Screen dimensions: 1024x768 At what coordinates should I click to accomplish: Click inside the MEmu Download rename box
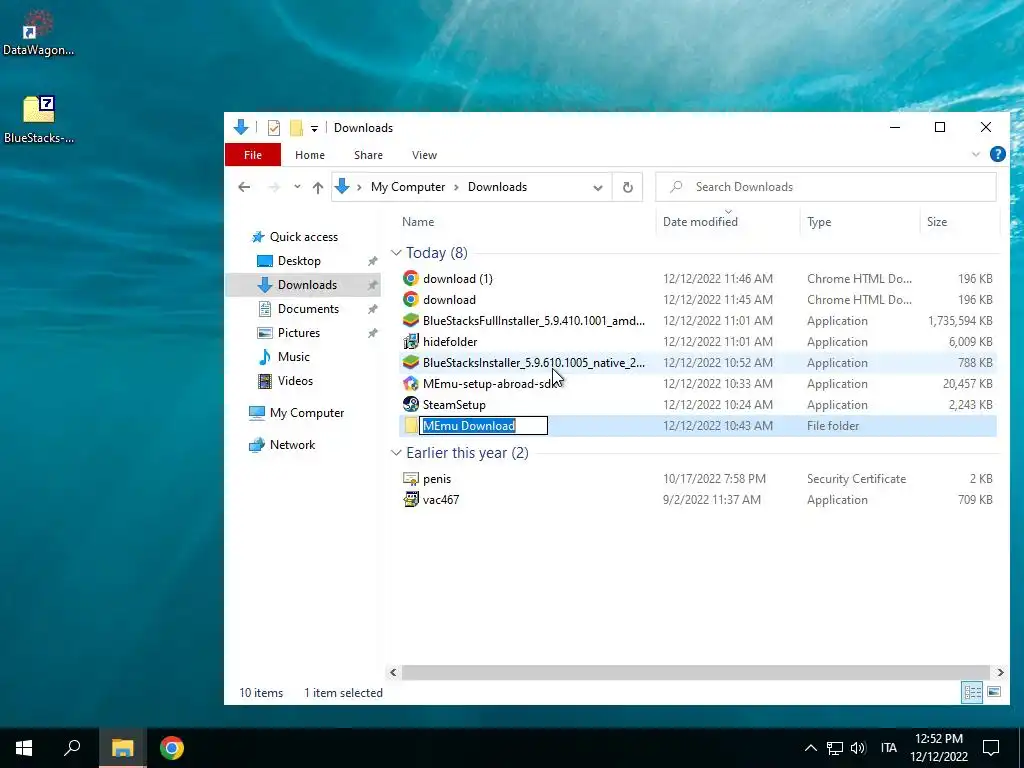click(x=483, y=426)
